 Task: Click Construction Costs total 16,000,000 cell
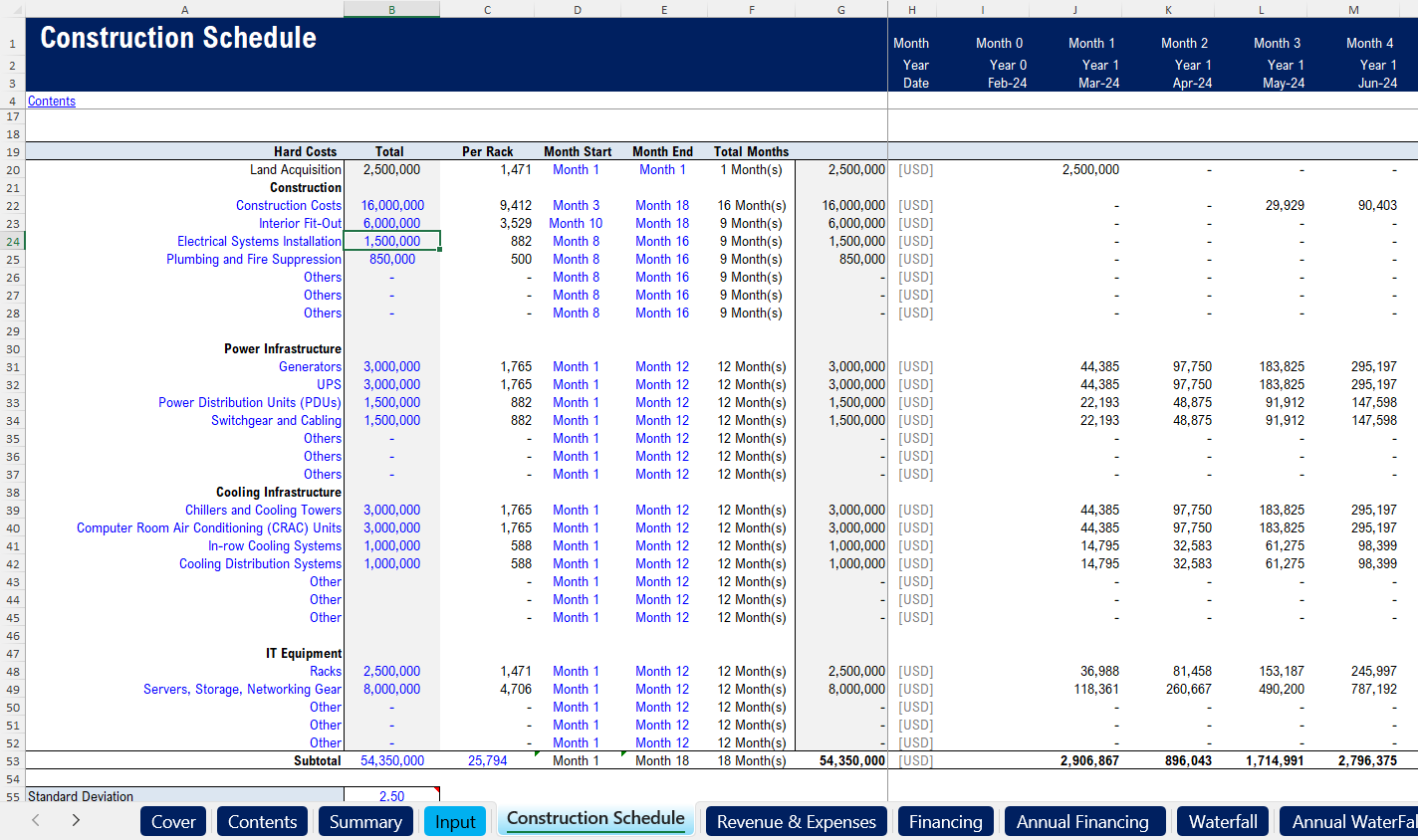click(391, 205)
